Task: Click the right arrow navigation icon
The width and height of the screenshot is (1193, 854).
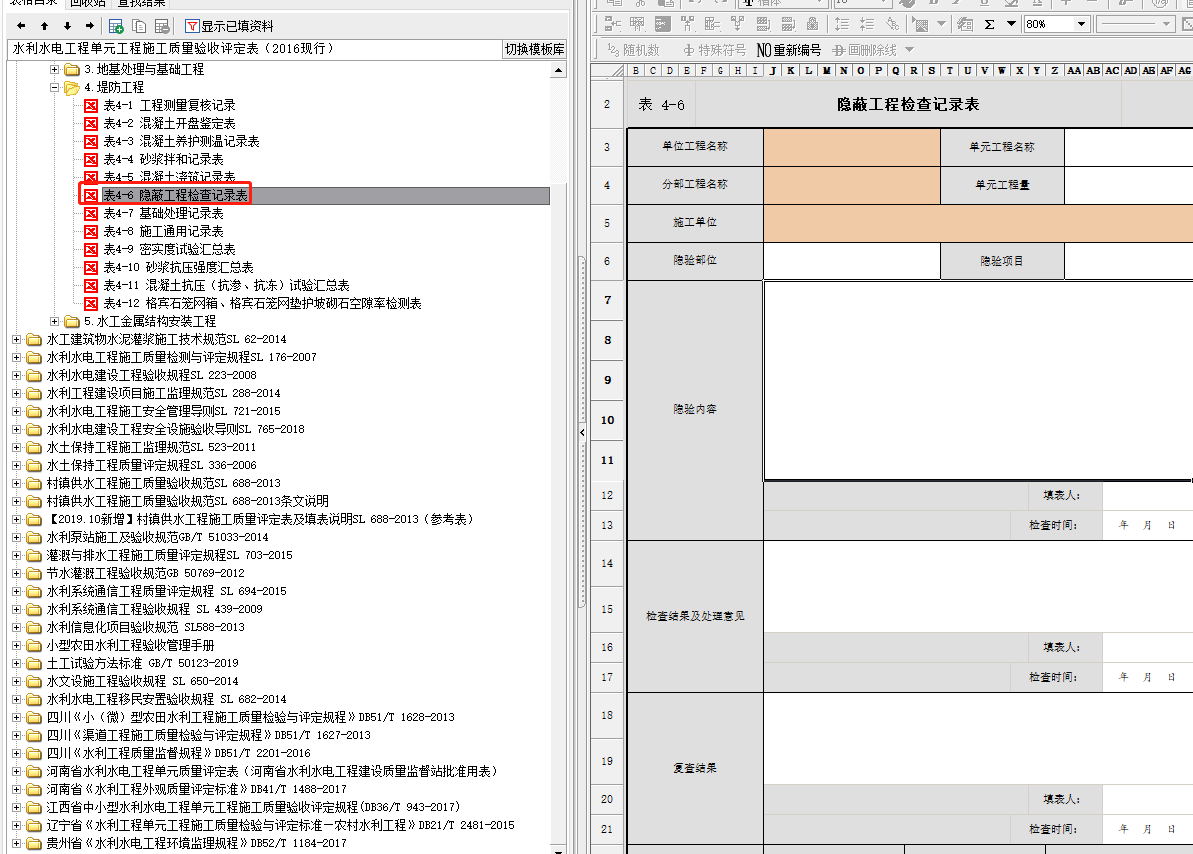Action: (x=90, y=26)
